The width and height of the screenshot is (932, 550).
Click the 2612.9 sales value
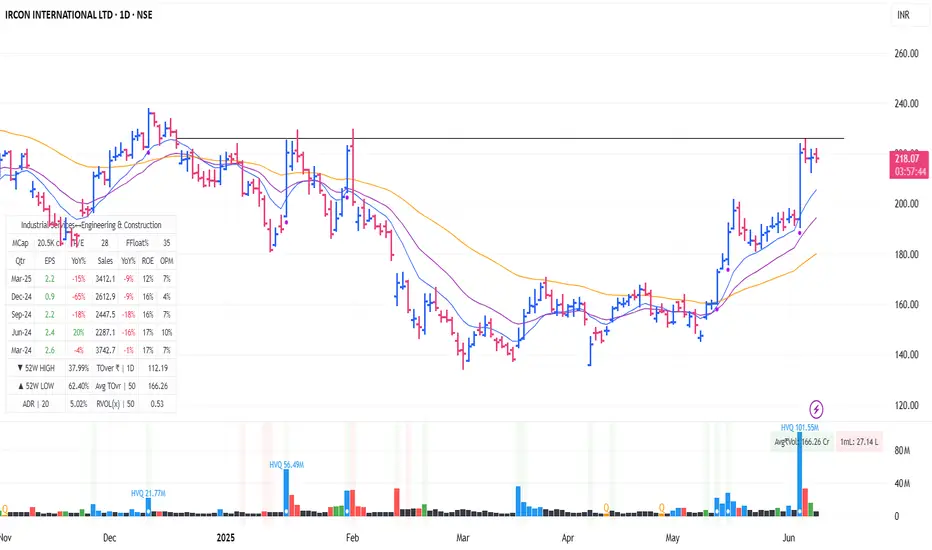[105, 296]
